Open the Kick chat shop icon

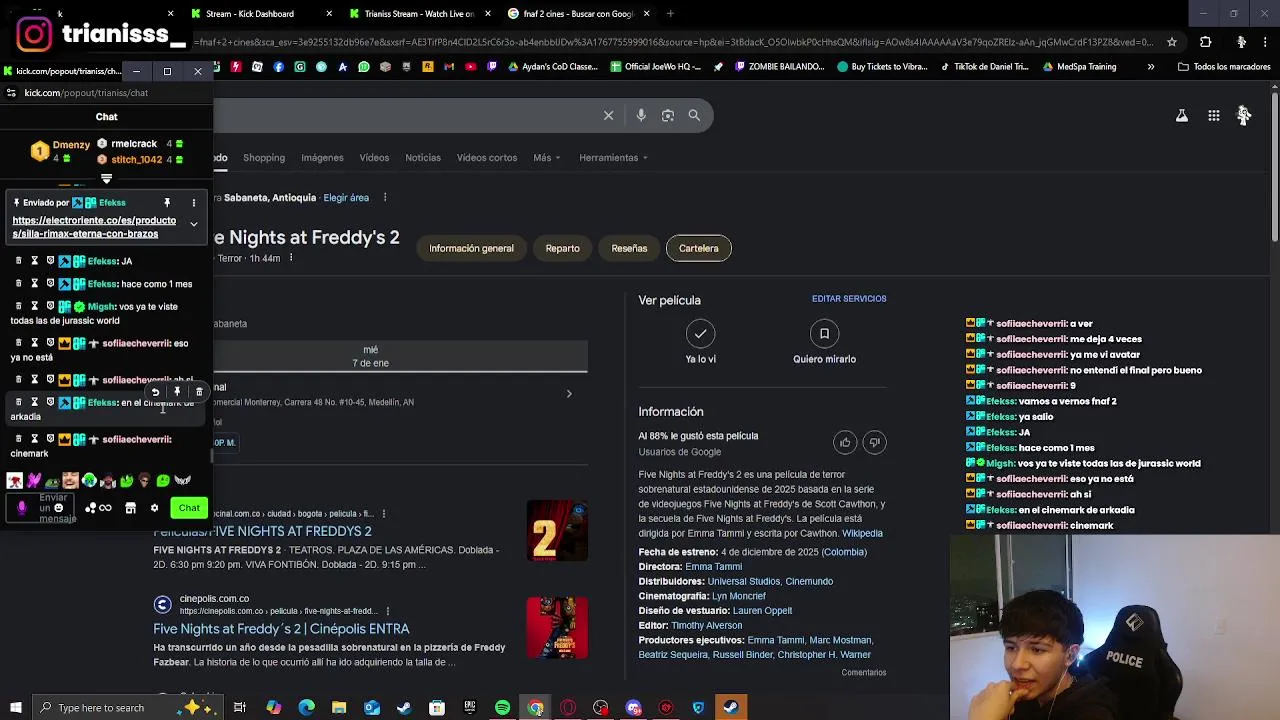coord(130,508)
